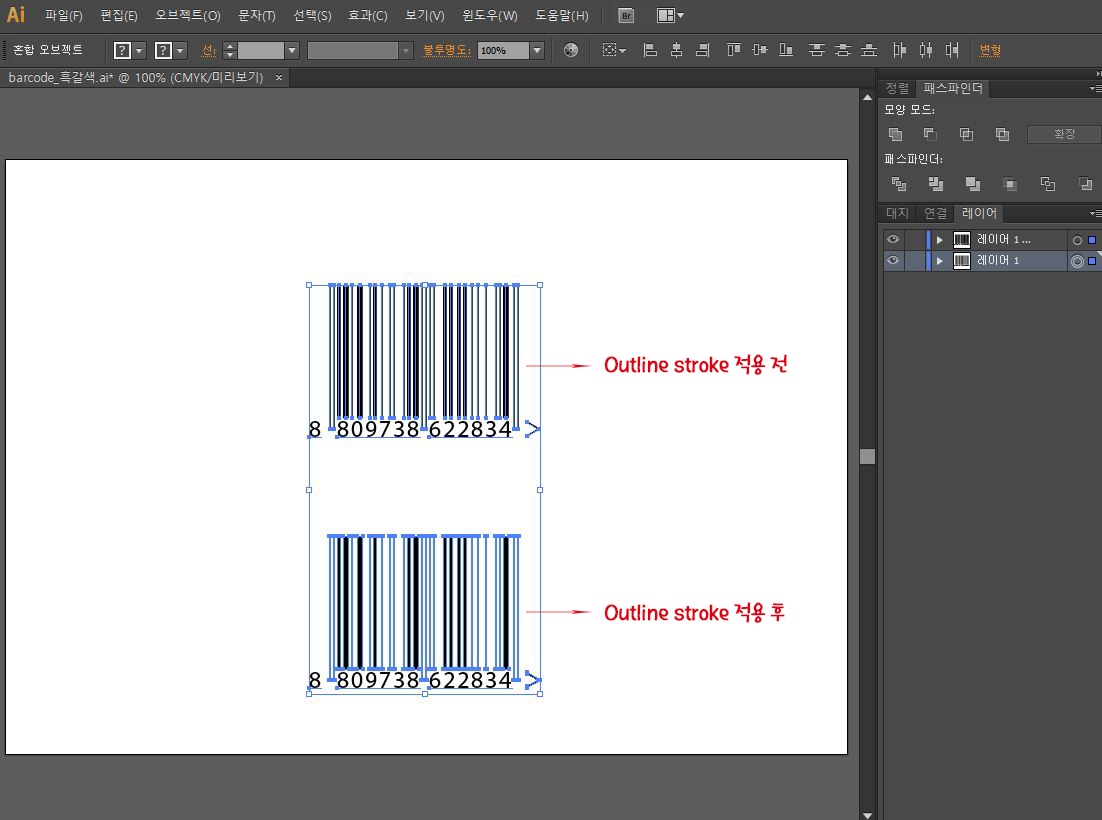
Task: Expand the top '레이어 1 ...' layer triangle
Action: (x=940, y=240)
